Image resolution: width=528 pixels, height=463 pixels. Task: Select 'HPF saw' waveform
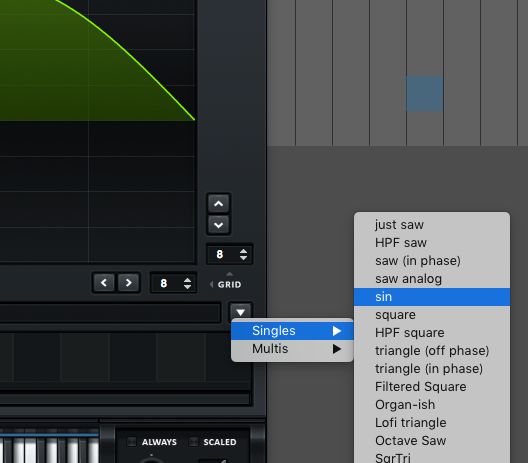coord(432,243)
